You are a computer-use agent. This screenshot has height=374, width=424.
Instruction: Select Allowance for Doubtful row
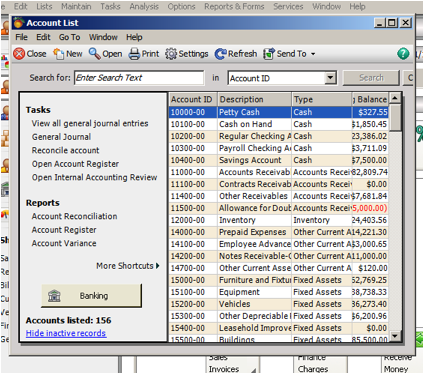pyautogui.click(x=278, y=208)
